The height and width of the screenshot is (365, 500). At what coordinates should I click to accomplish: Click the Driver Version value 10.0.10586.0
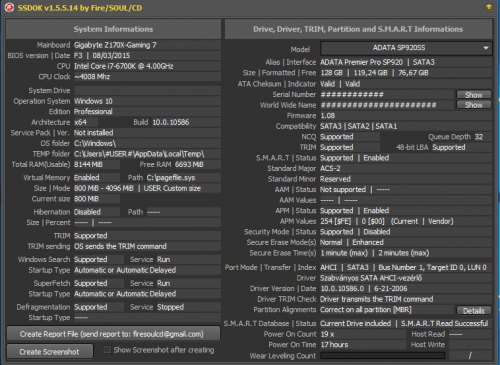(342, 289)
